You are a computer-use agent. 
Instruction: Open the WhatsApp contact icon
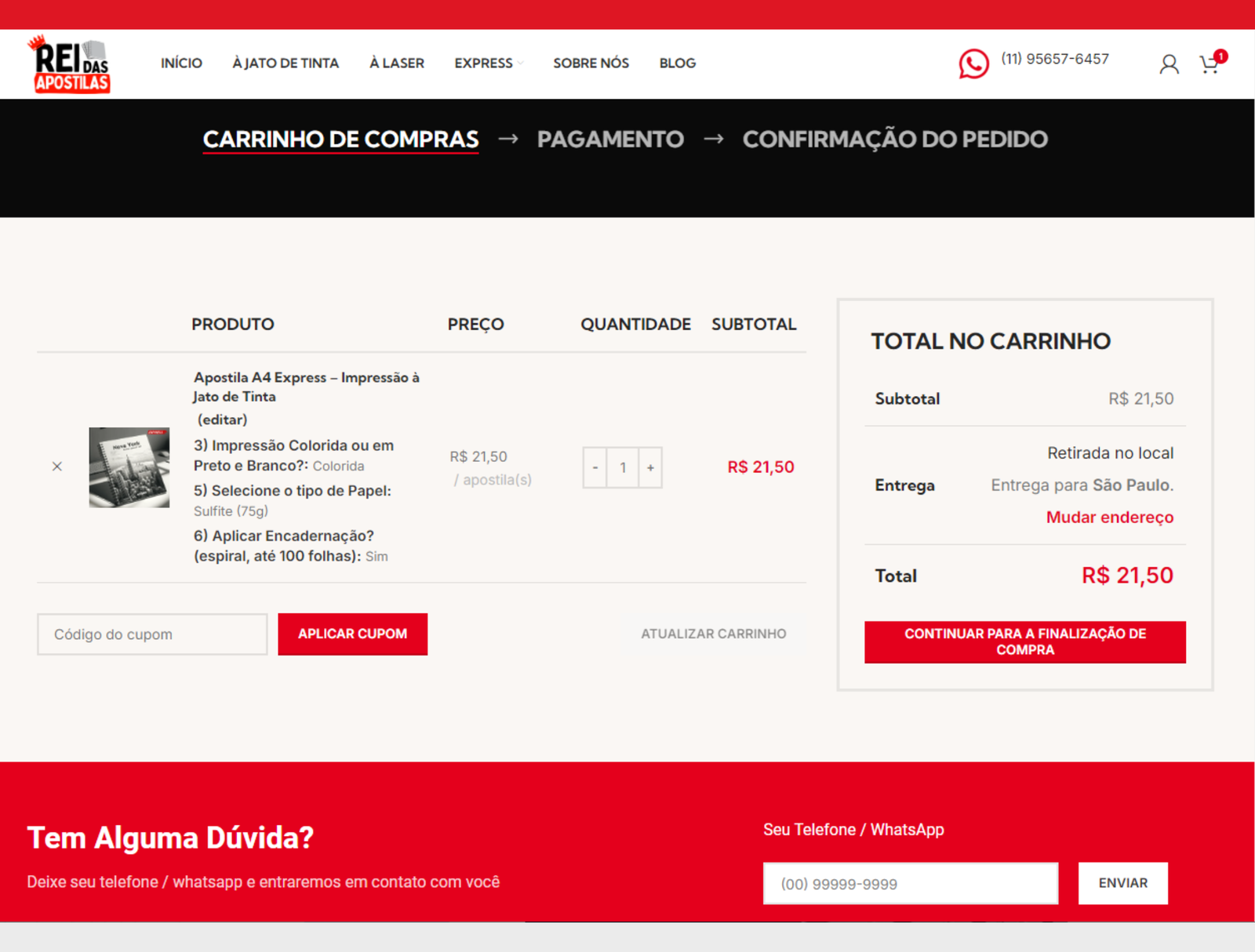[x=973, y=64]
